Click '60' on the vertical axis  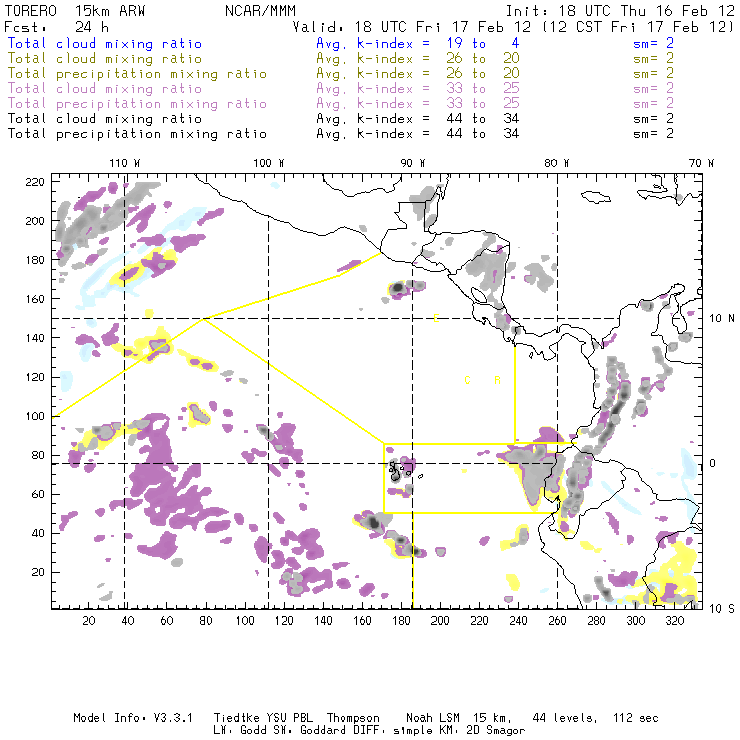point(38,495)
